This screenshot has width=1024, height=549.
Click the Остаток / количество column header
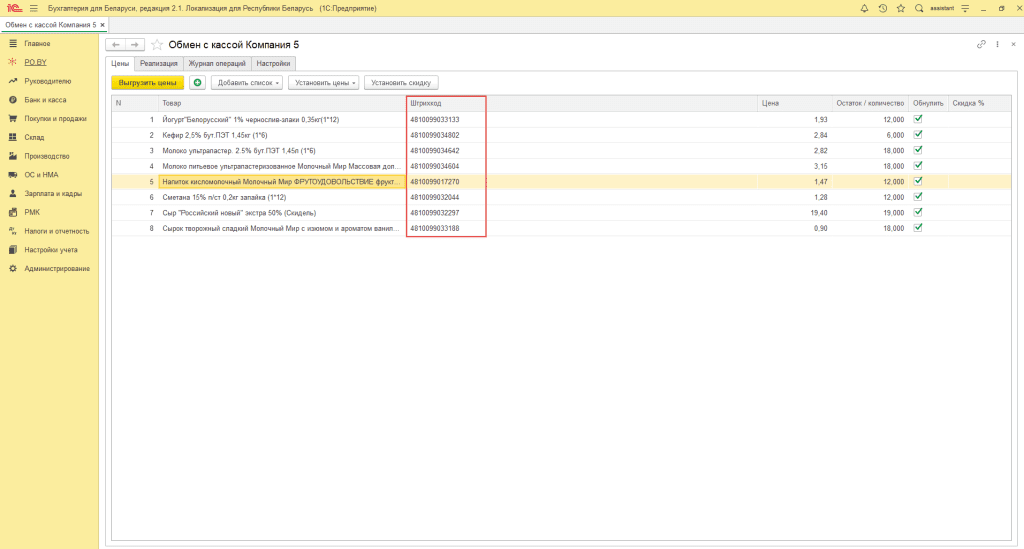871,103
